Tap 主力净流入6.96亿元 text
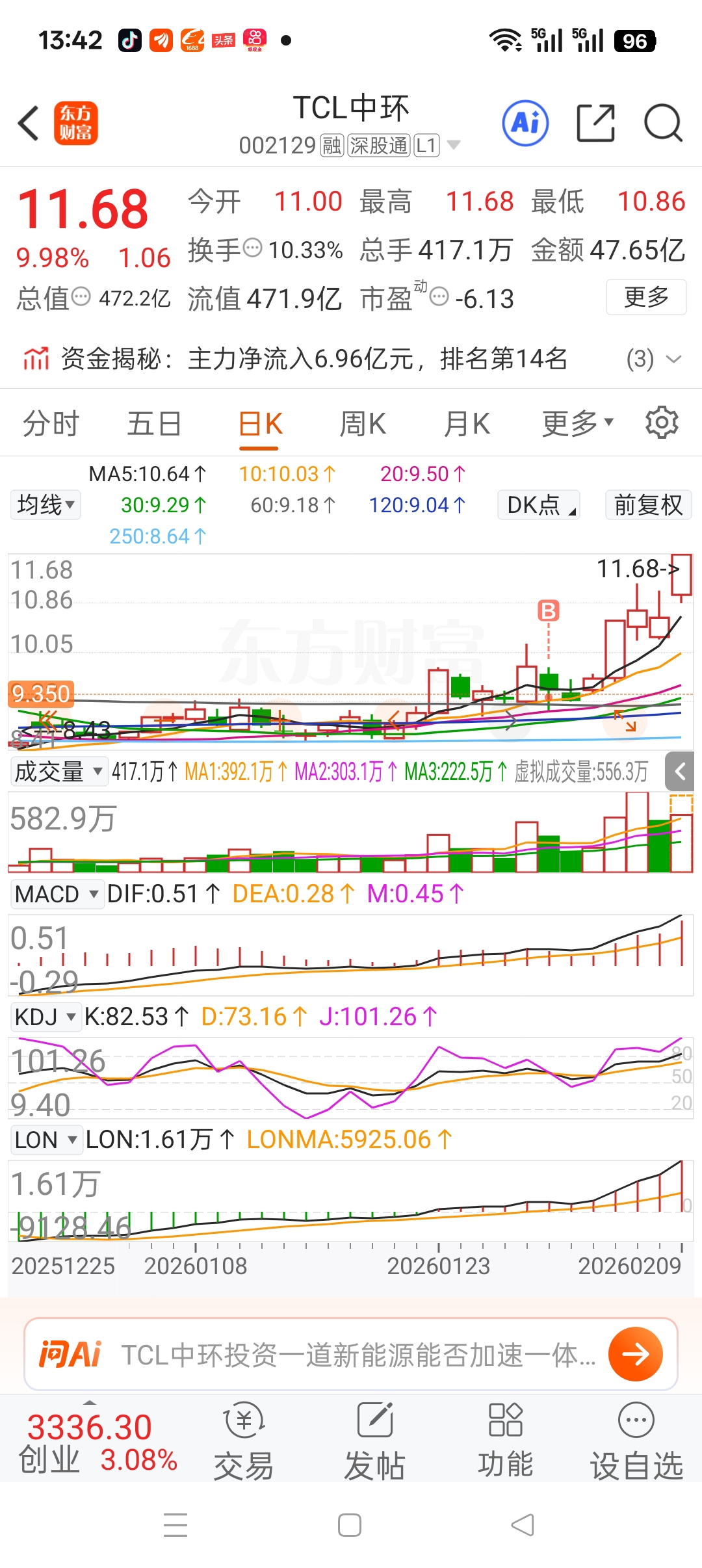The height and width of the screenshot is (1568, 702). point(301,358)
